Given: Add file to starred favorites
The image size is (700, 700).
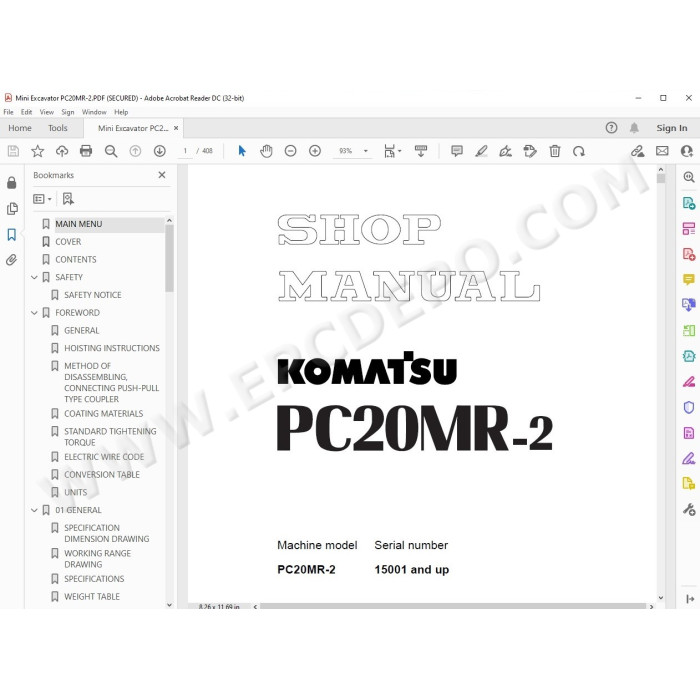Looking at the screenshot, I should (x=38, y=151).
